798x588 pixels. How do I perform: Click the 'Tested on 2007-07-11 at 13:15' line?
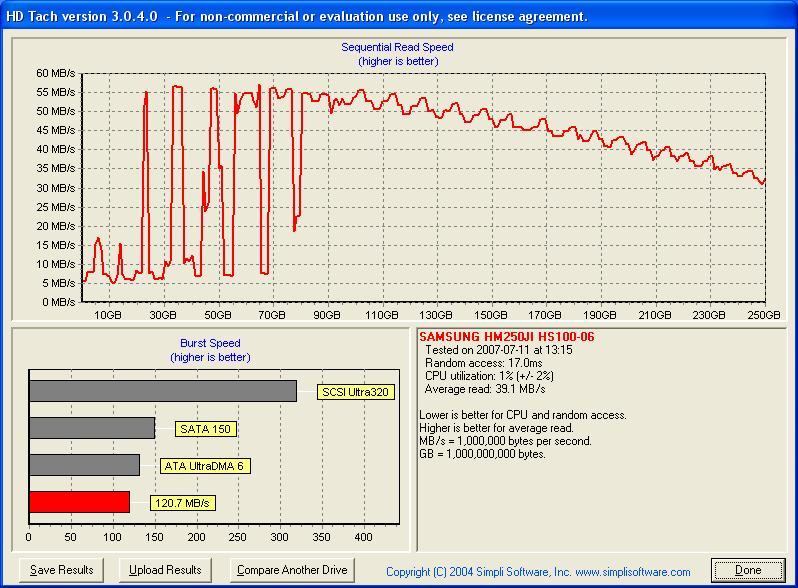click(x=498, y=350)
